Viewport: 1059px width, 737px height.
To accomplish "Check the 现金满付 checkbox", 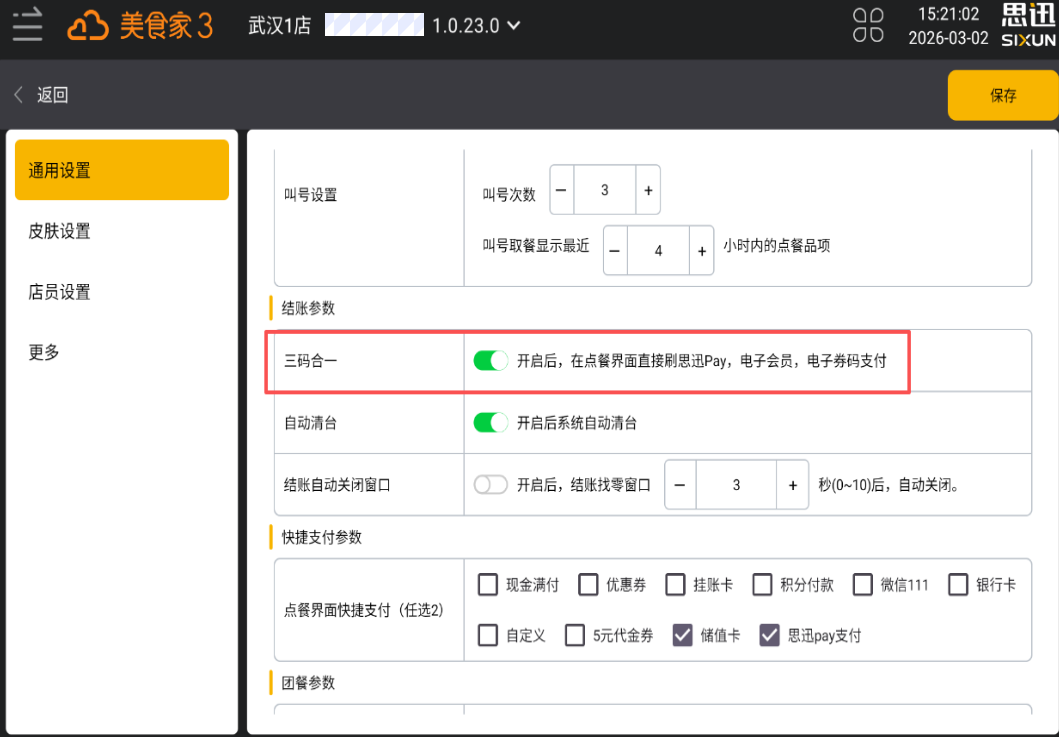I will (x=488, y=585).
